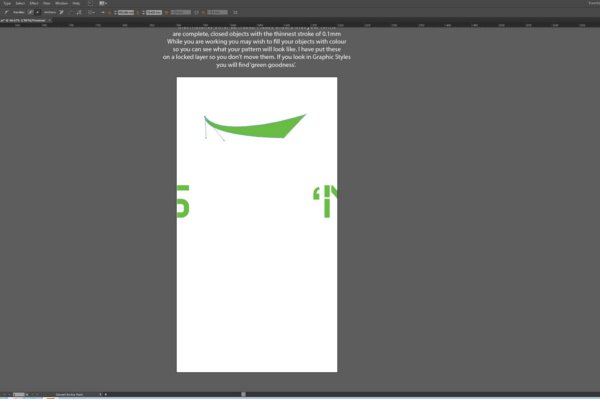Toggle constrain width and height proportions link

[x=196, y=12]
